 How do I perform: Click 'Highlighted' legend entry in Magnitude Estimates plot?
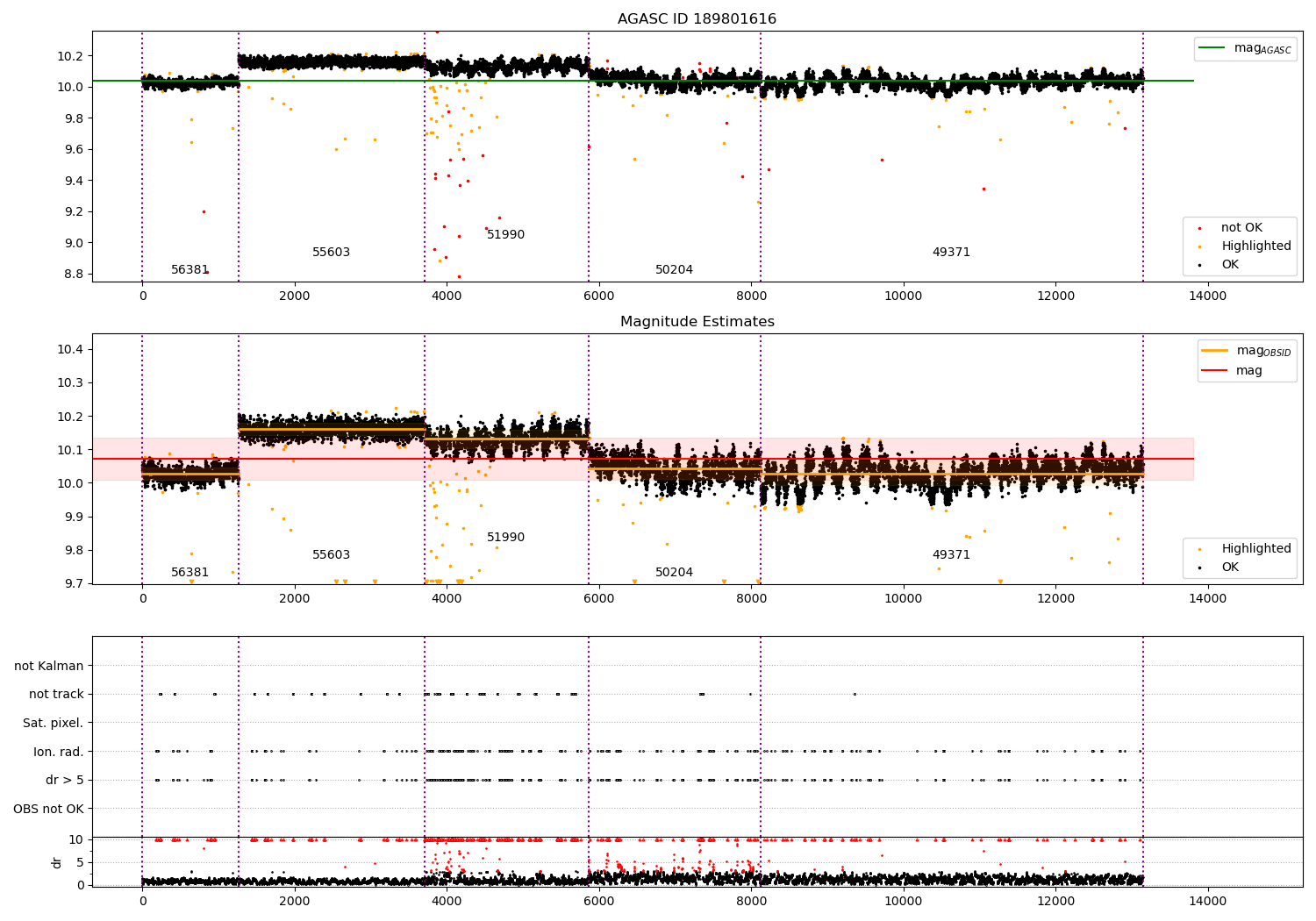click(x=1244, y=549)
